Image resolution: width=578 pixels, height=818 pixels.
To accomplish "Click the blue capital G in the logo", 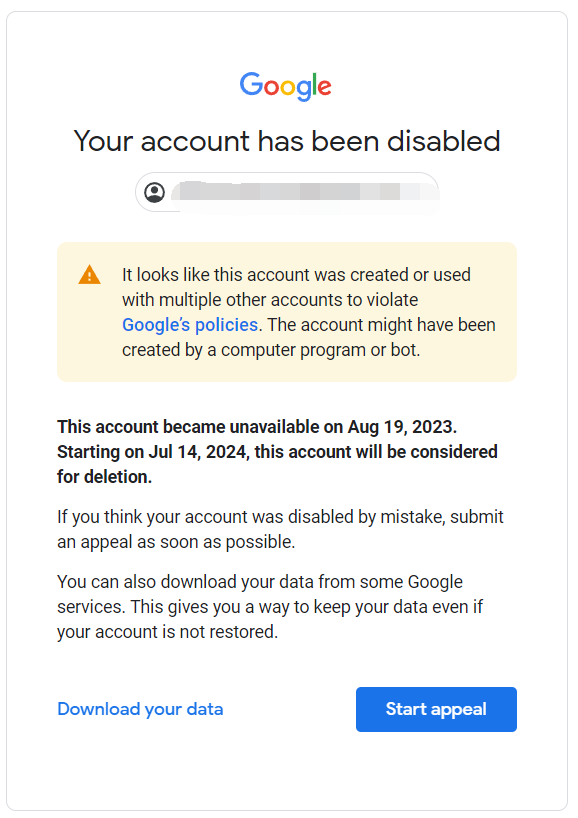I will pyautogui.click(x=251, y=83).
